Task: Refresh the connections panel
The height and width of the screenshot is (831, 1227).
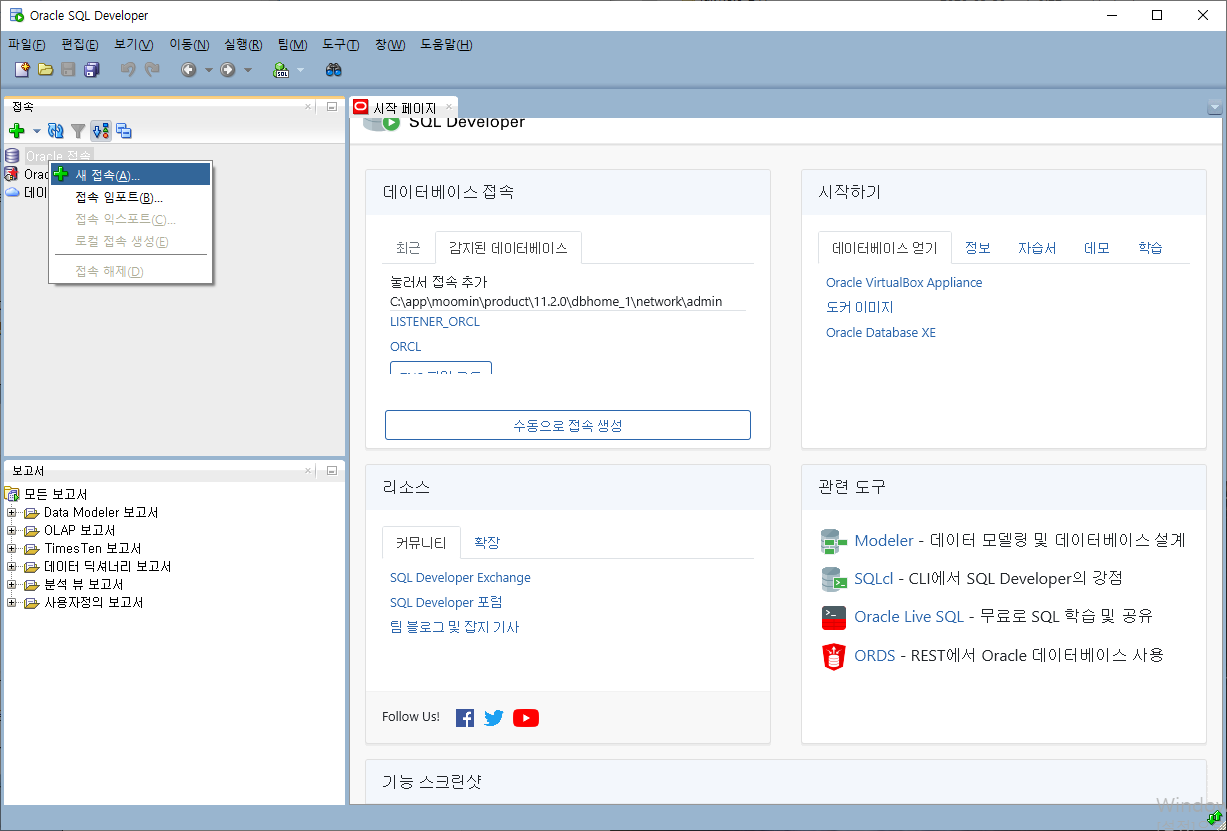Action: [x=56, y=131]
